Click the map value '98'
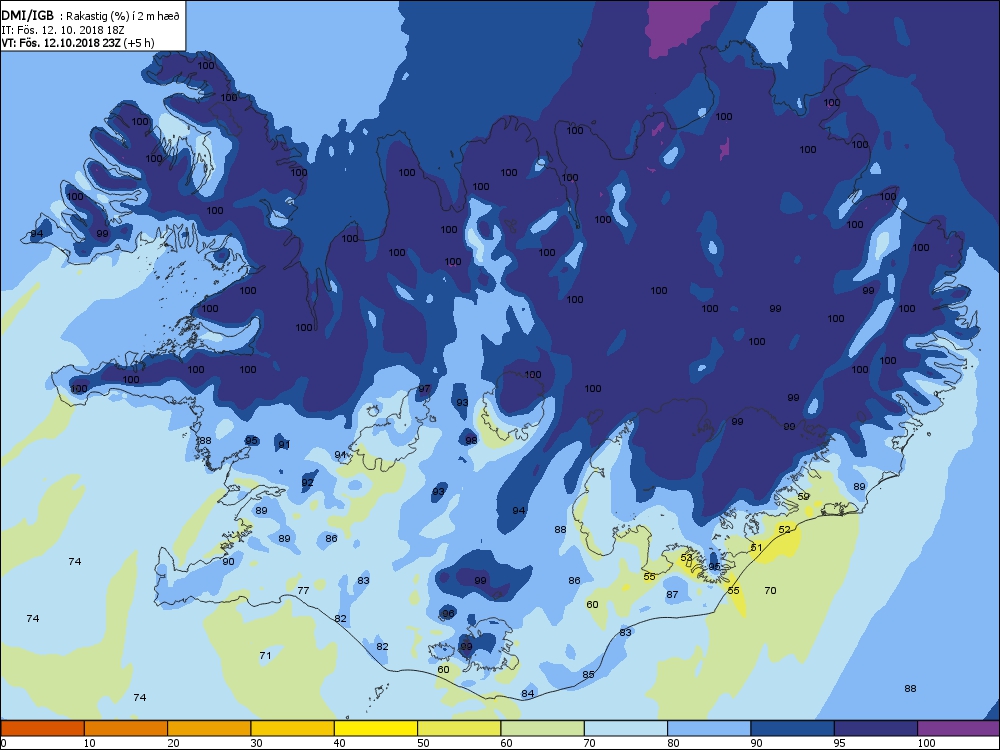 471,440
